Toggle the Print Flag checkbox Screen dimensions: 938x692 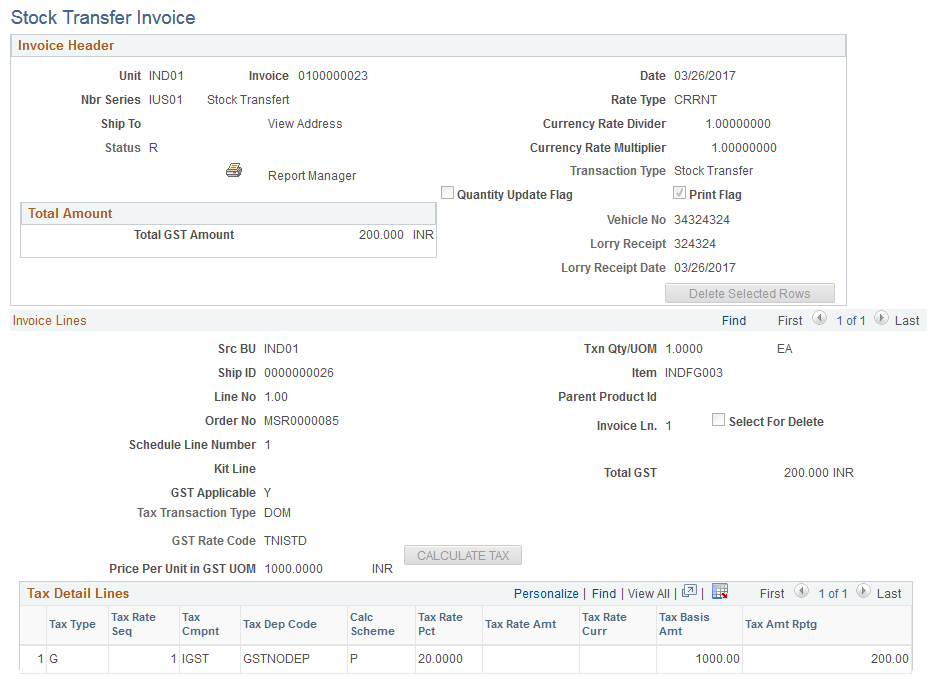click(679, 193)
